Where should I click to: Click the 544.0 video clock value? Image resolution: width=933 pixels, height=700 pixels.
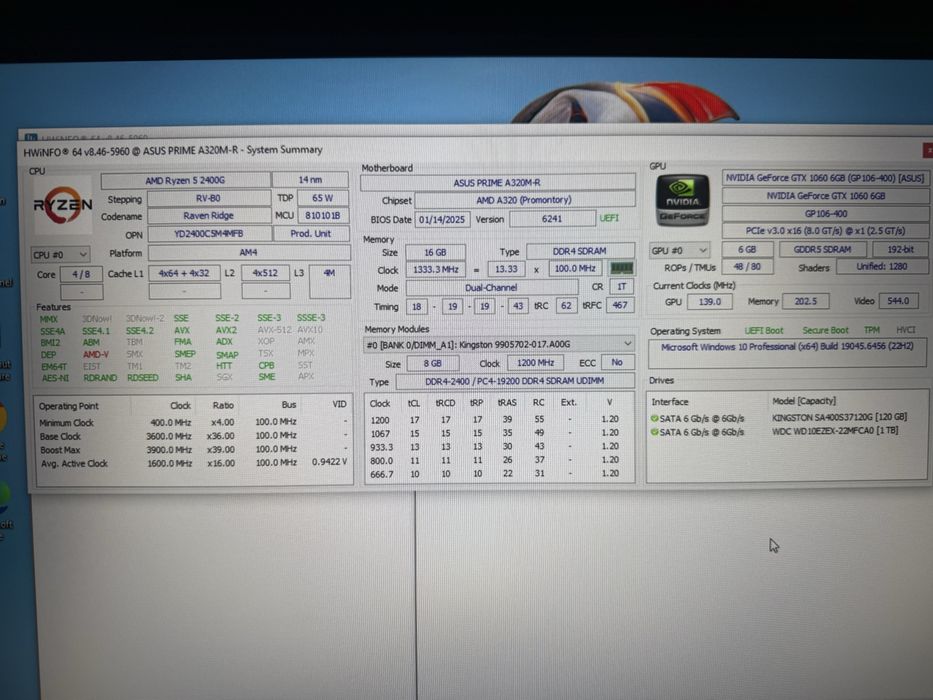point(898,301)
